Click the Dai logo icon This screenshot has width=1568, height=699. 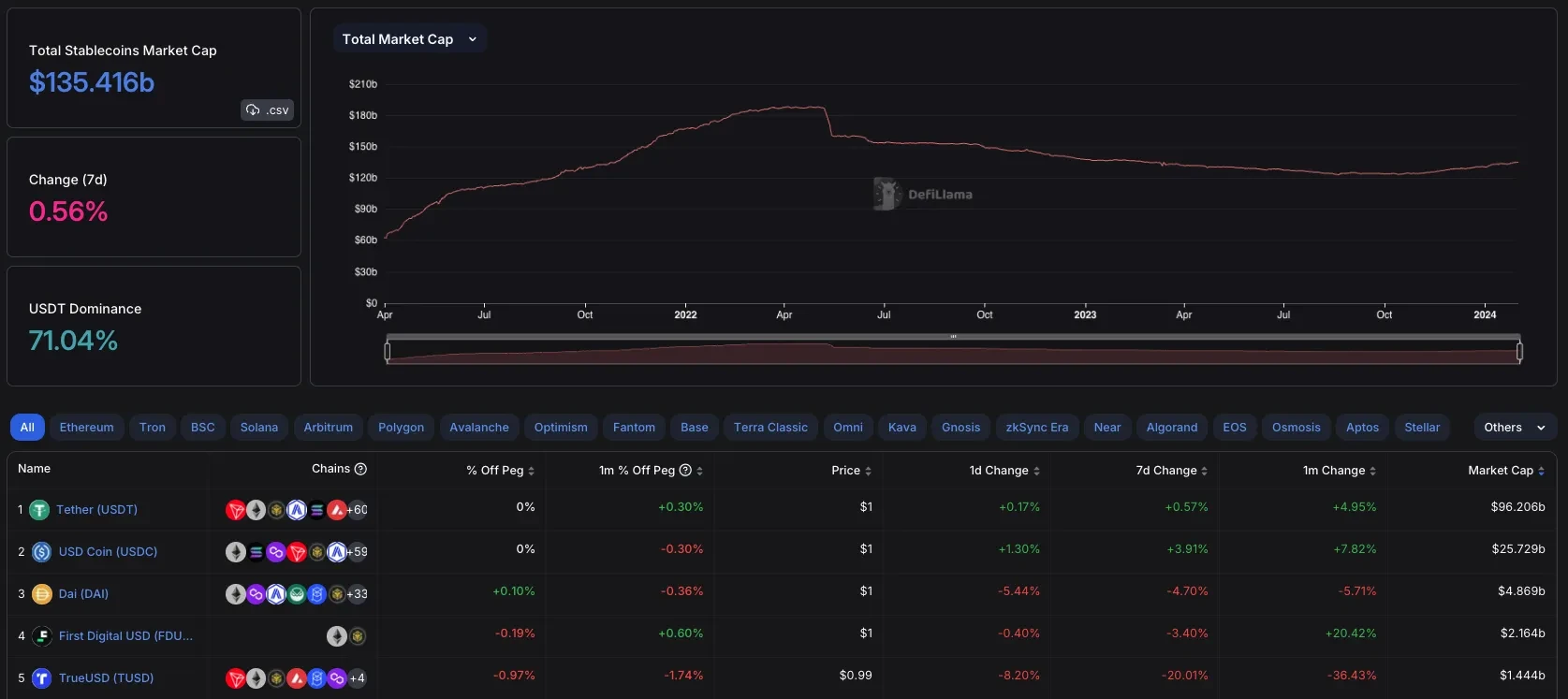click(x=42, y=594)
